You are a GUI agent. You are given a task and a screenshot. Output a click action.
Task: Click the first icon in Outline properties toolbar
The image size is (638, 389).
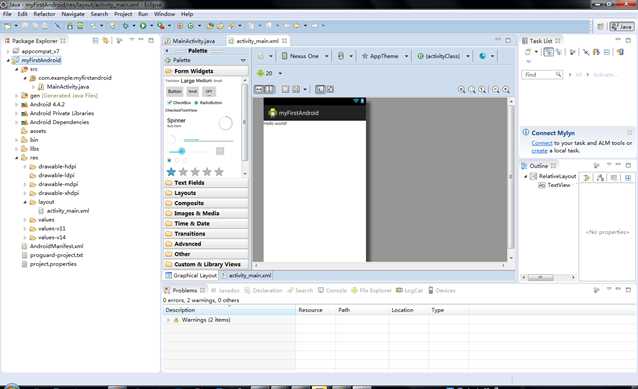pos(587,178)
